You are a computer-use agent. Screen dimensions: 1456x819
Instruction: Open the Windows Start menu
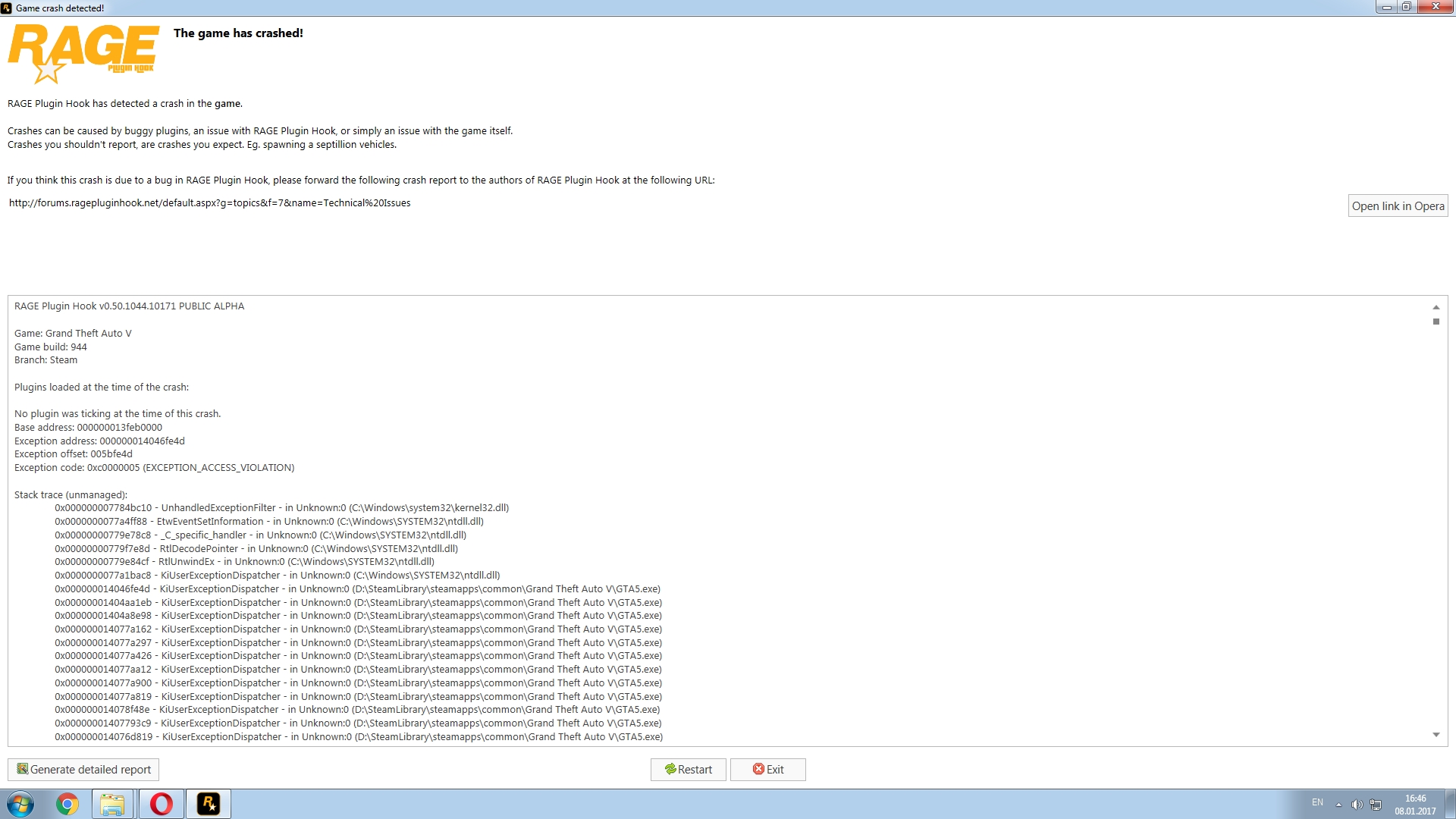[x=20, y=804]
